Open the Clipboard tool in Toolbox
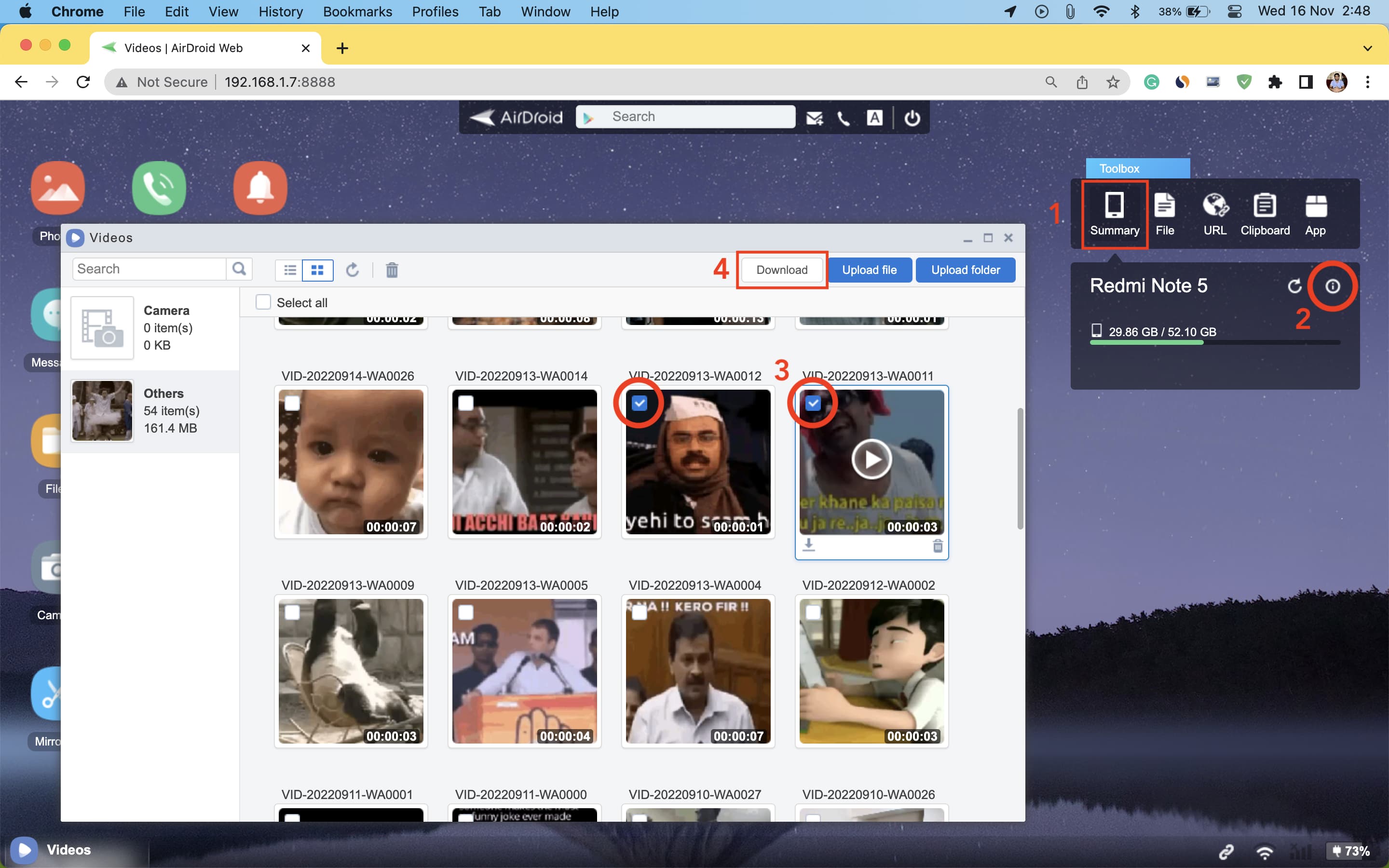 tap(1265, 215)
